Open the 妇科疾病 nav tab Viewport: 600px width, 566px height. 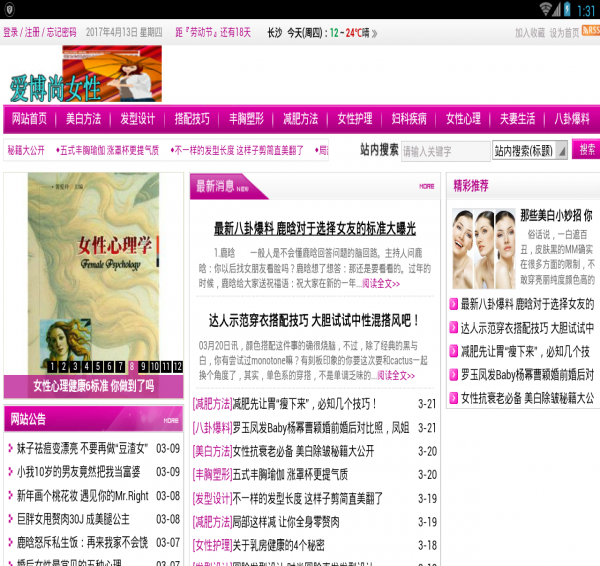pos(409,119)
